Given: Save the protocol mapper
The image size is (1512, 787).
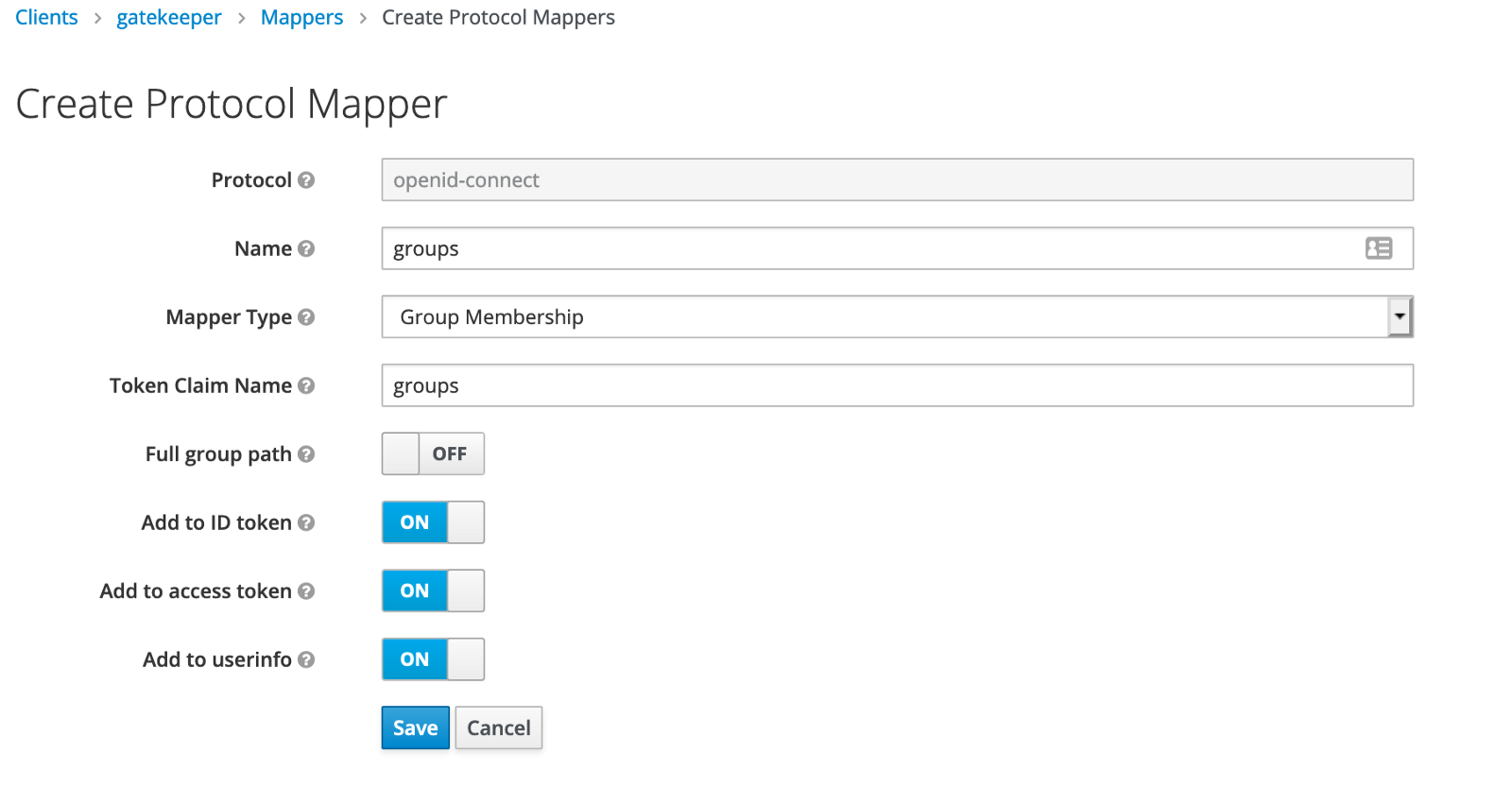Looking at the screenshot, I should tap(415, 728).
